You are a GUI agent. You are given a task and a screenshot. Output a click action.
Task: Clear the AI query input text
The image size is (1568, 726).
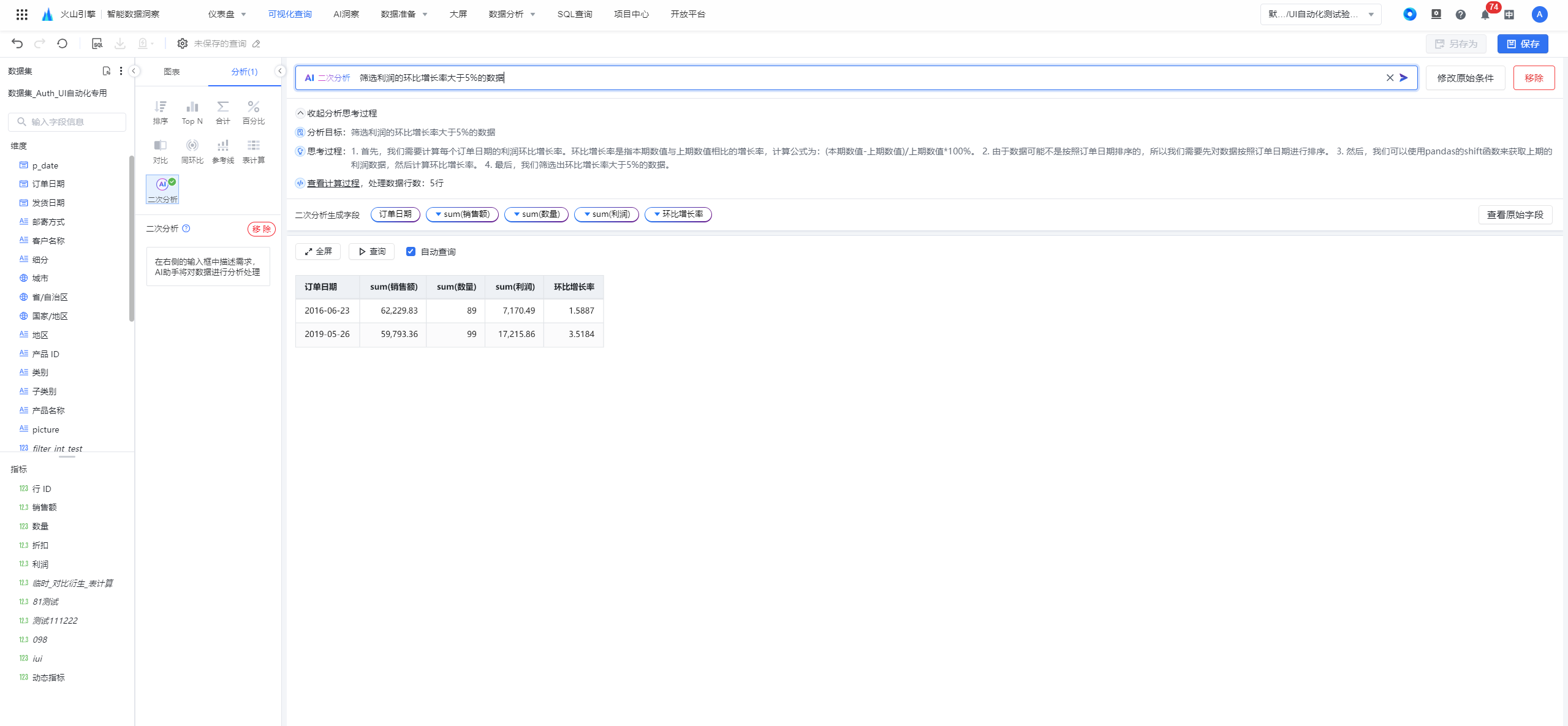1390,78
